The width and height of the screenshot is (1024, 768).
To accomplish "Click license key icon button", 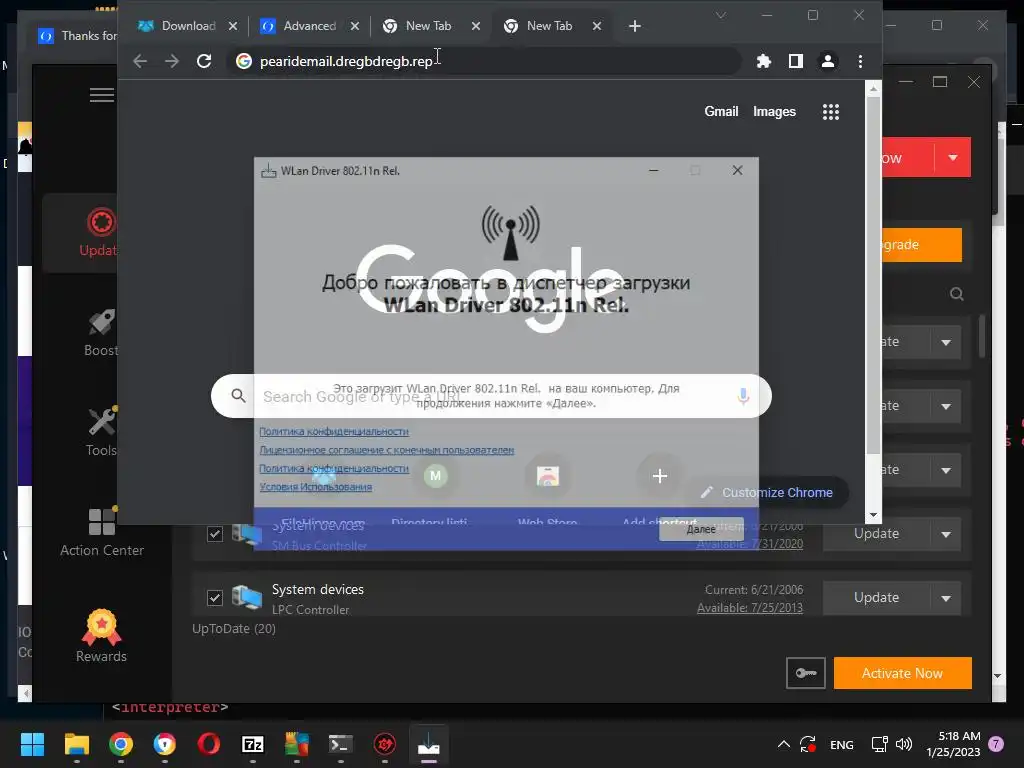I will pyautogui.click(x=806, y=673).
